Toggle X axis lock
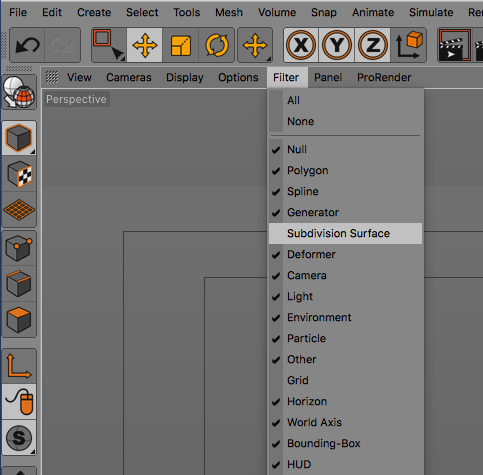 tap(301, 45)
